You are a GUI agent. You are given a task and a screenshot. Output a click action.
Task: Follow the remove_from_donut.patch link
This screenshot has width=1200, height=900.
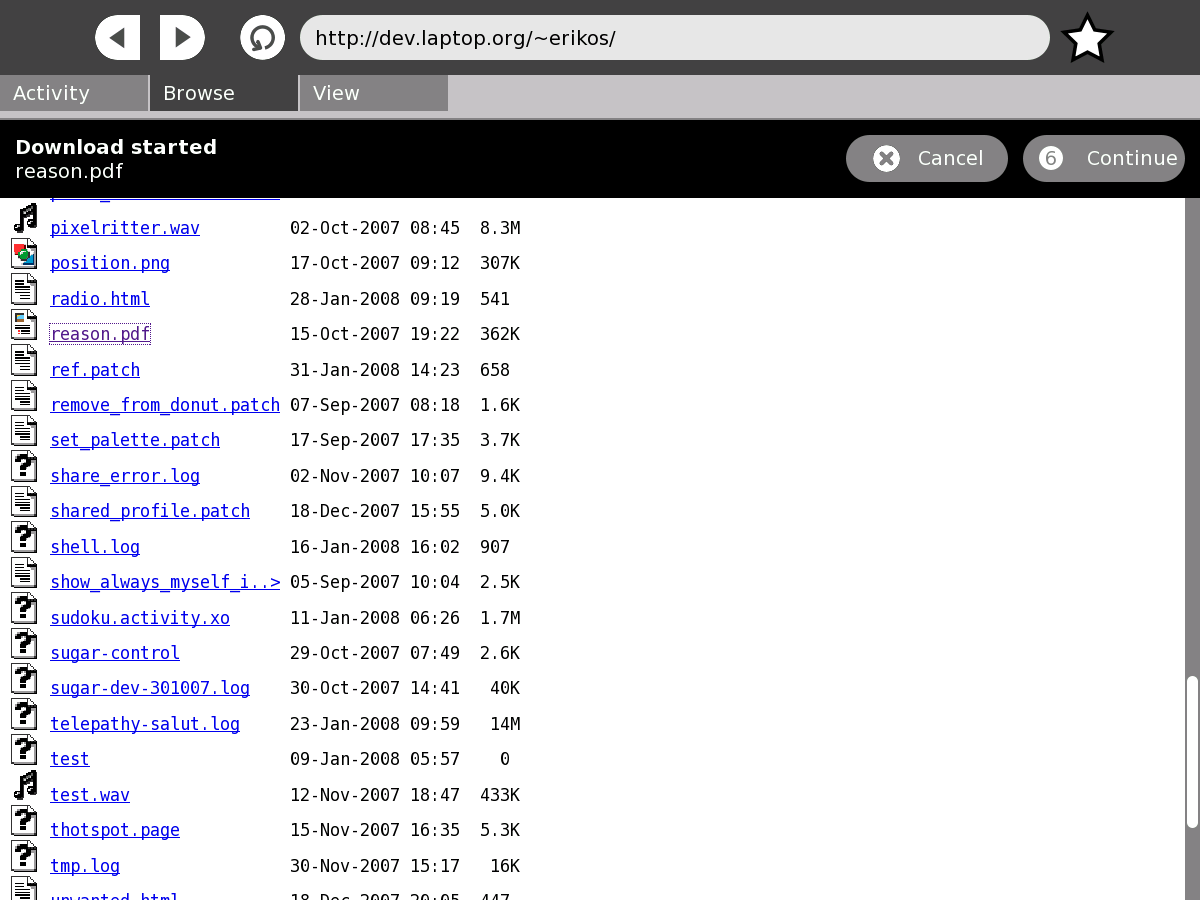(x=165, y=405)
